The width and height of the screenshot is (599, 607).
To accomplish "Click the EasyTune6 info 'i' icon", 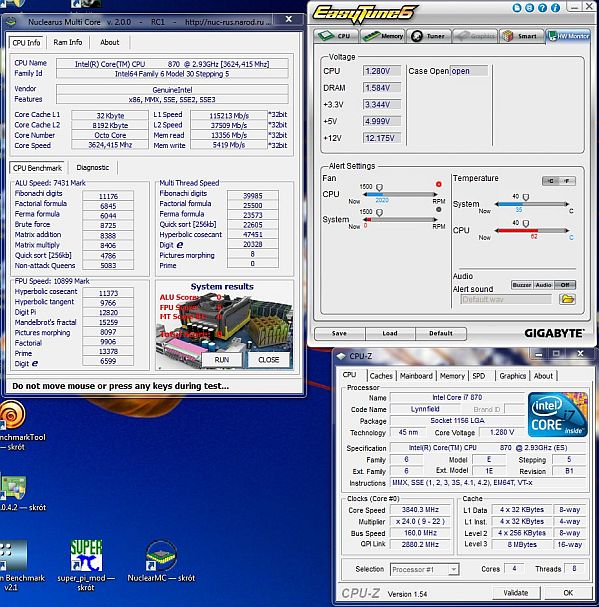I will click(x=555, y=8).
